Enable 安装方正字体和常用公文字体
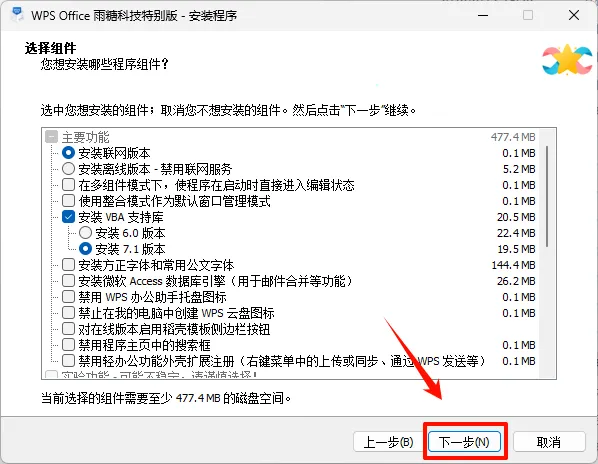The height and width of the screenshot is (464, 598). click(68, 265)
